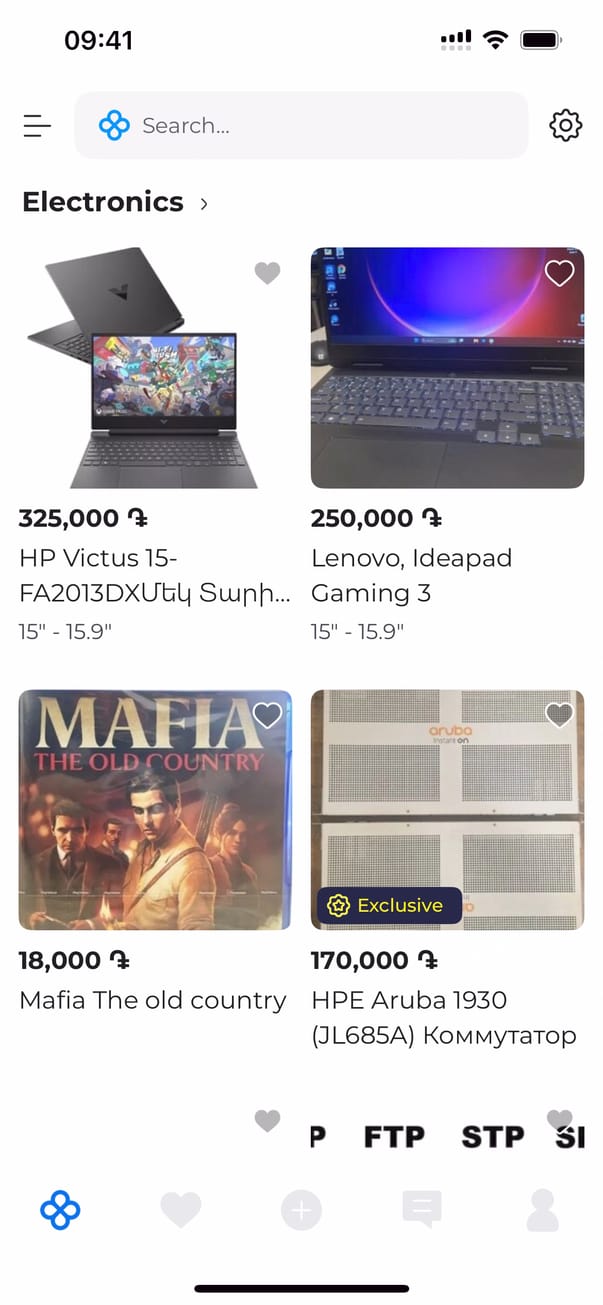This screenshot has height=1305, width=603.
Task: Open settings with the gear icon
Action: (565, 125)
